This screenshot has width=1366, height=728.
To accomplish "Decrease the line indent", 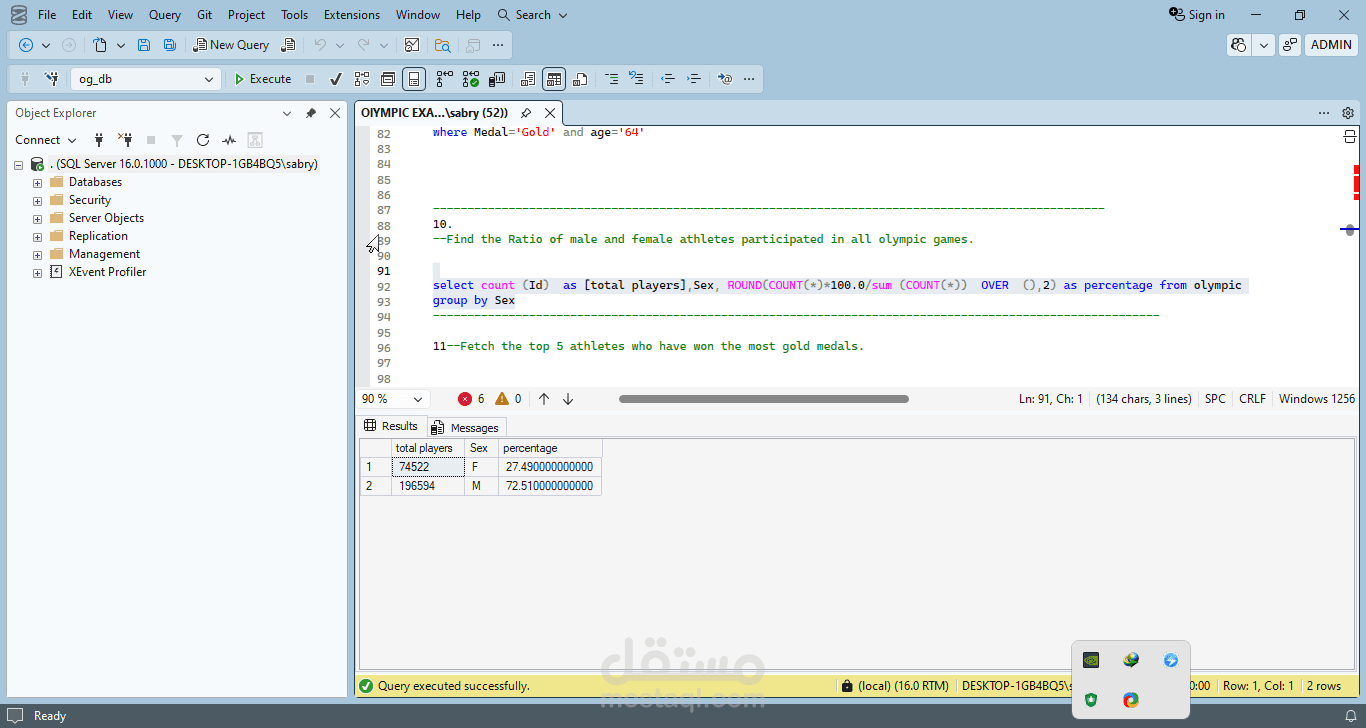I will click(668, 79).
